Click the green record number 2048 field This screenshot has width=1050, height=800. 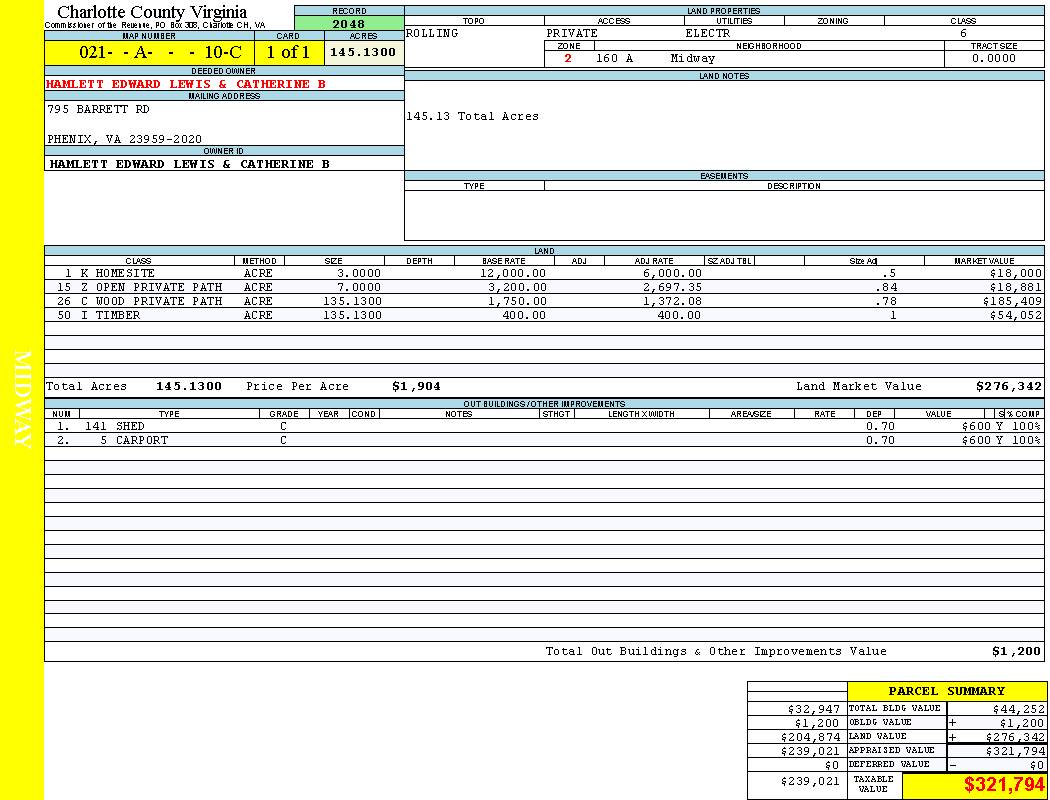(348, 24)
